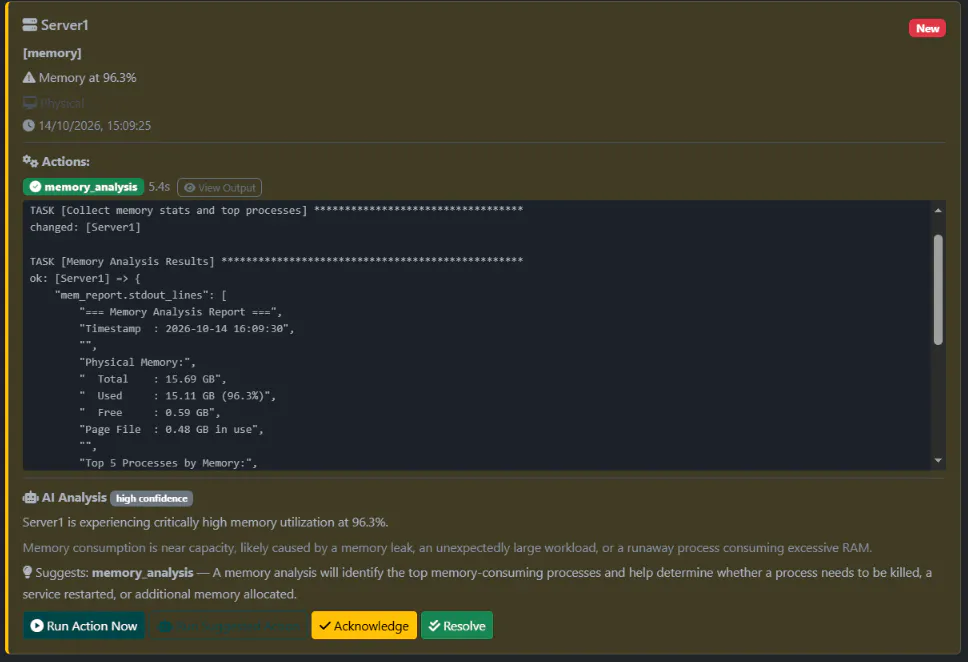Click the robot icon beside AI Analysis

pos(30,497)
